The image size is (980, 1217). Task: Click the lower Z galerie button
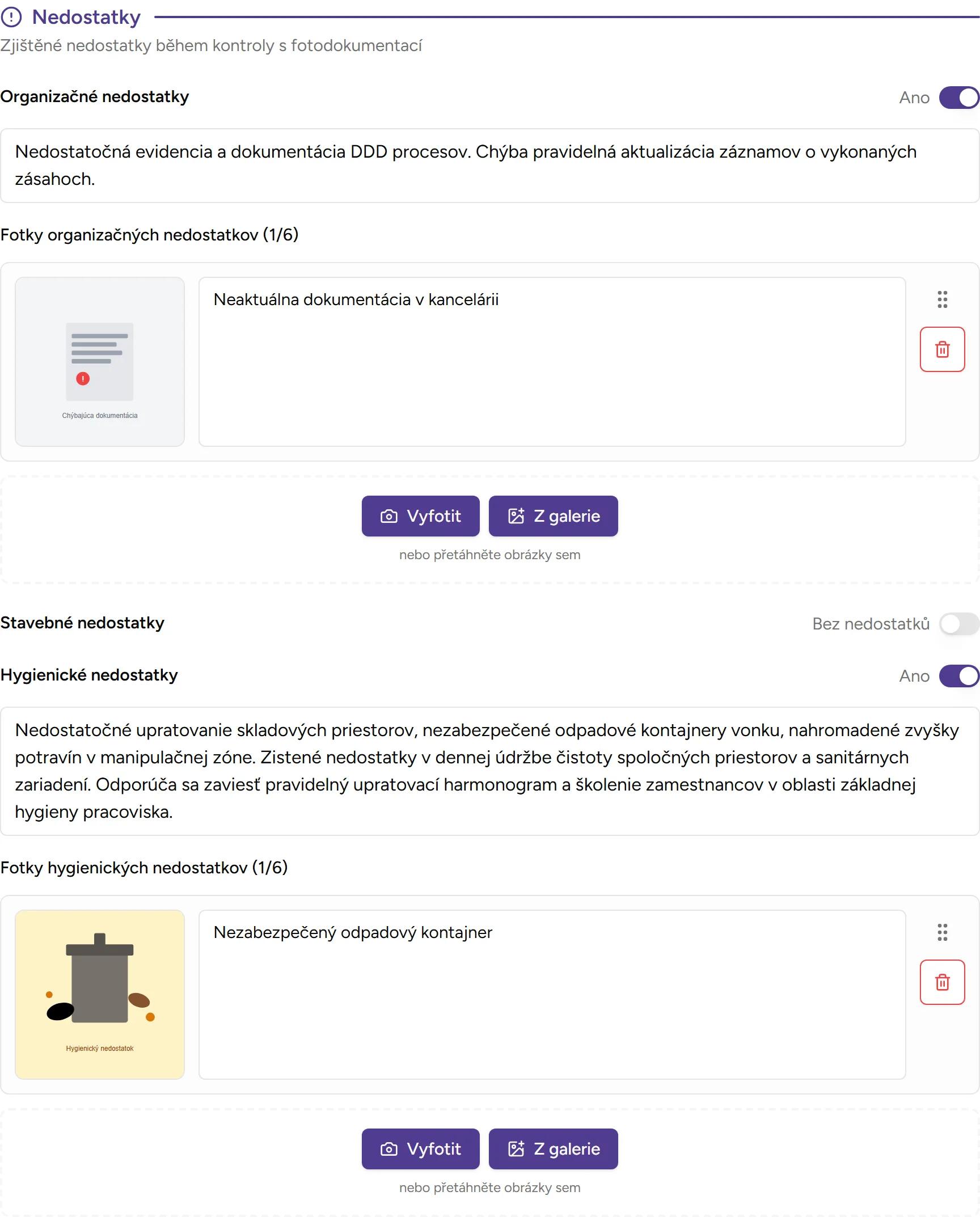click(x=553, y=1149)
